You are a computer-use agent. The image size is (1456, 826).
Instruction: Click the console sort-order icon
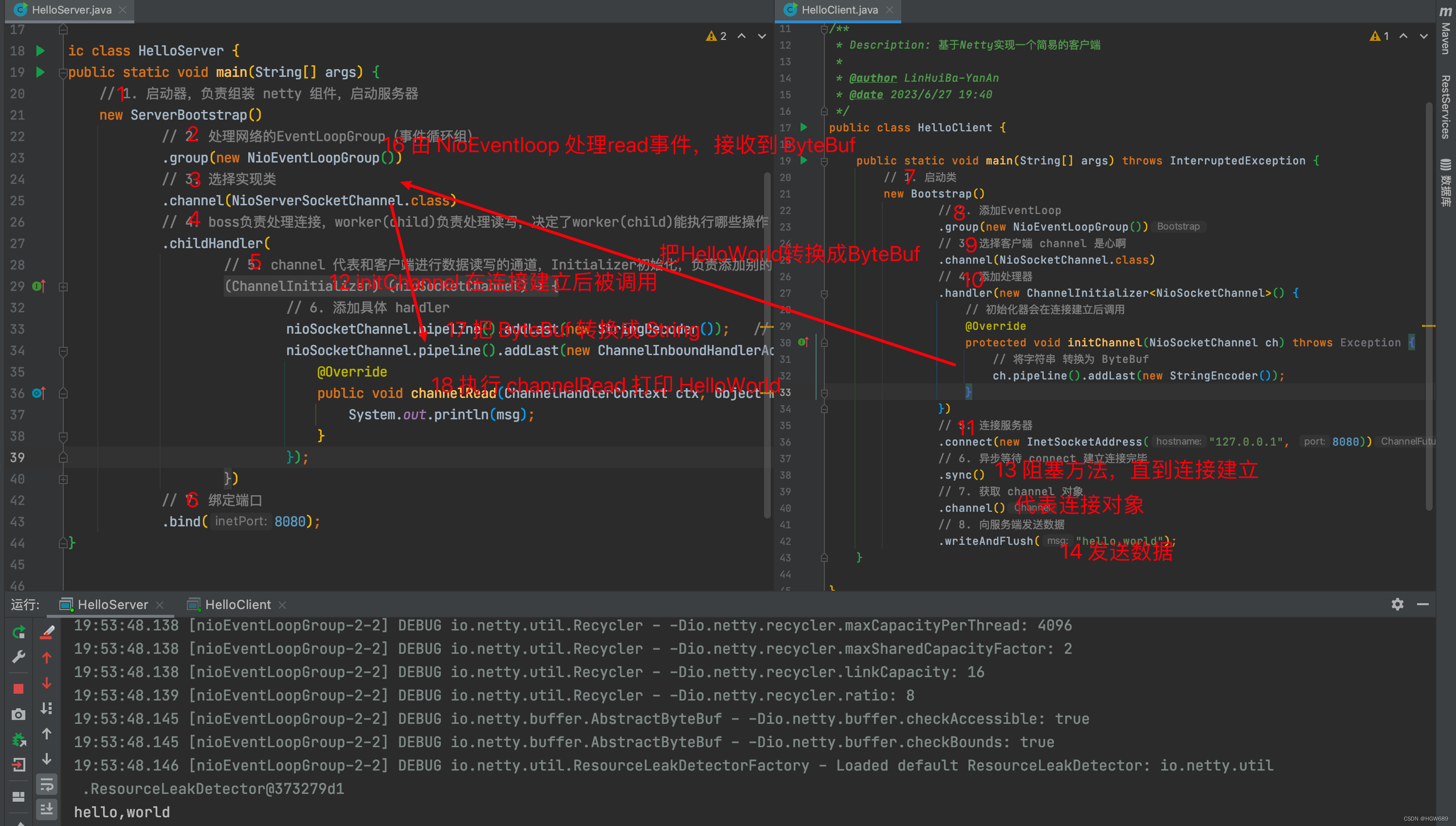tap(47, 708)
